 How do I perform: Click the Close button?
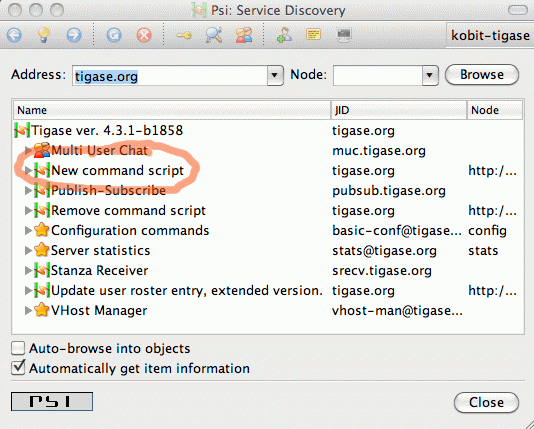click(486, 402)
